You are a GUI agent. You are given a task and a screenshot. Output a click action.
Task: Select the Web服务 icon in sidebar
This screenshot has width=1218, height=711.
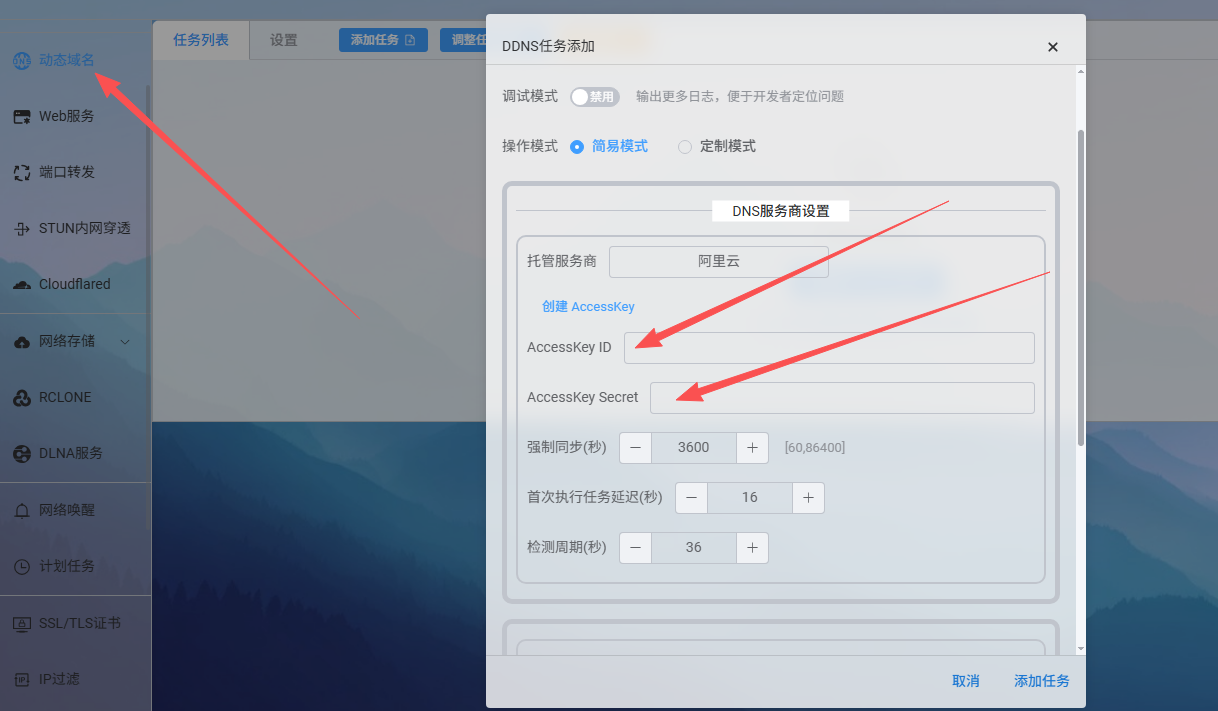coord(21,117)
